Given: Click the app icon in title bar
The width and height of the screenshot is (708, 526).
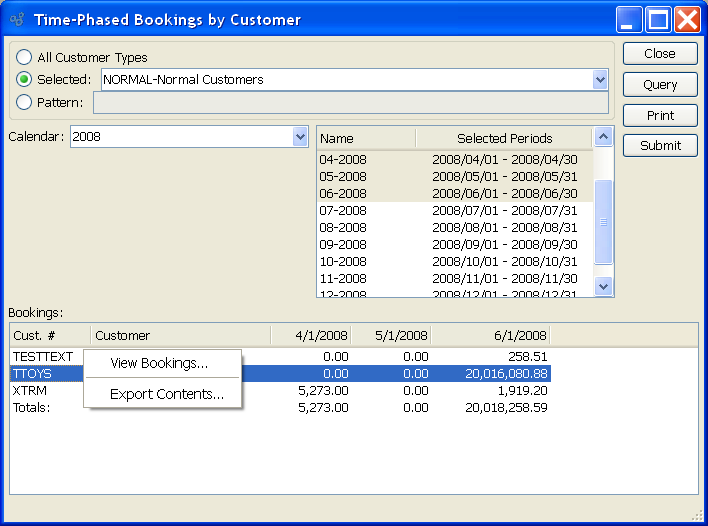Looking at the screenshot, I should [x=16, y=20].
